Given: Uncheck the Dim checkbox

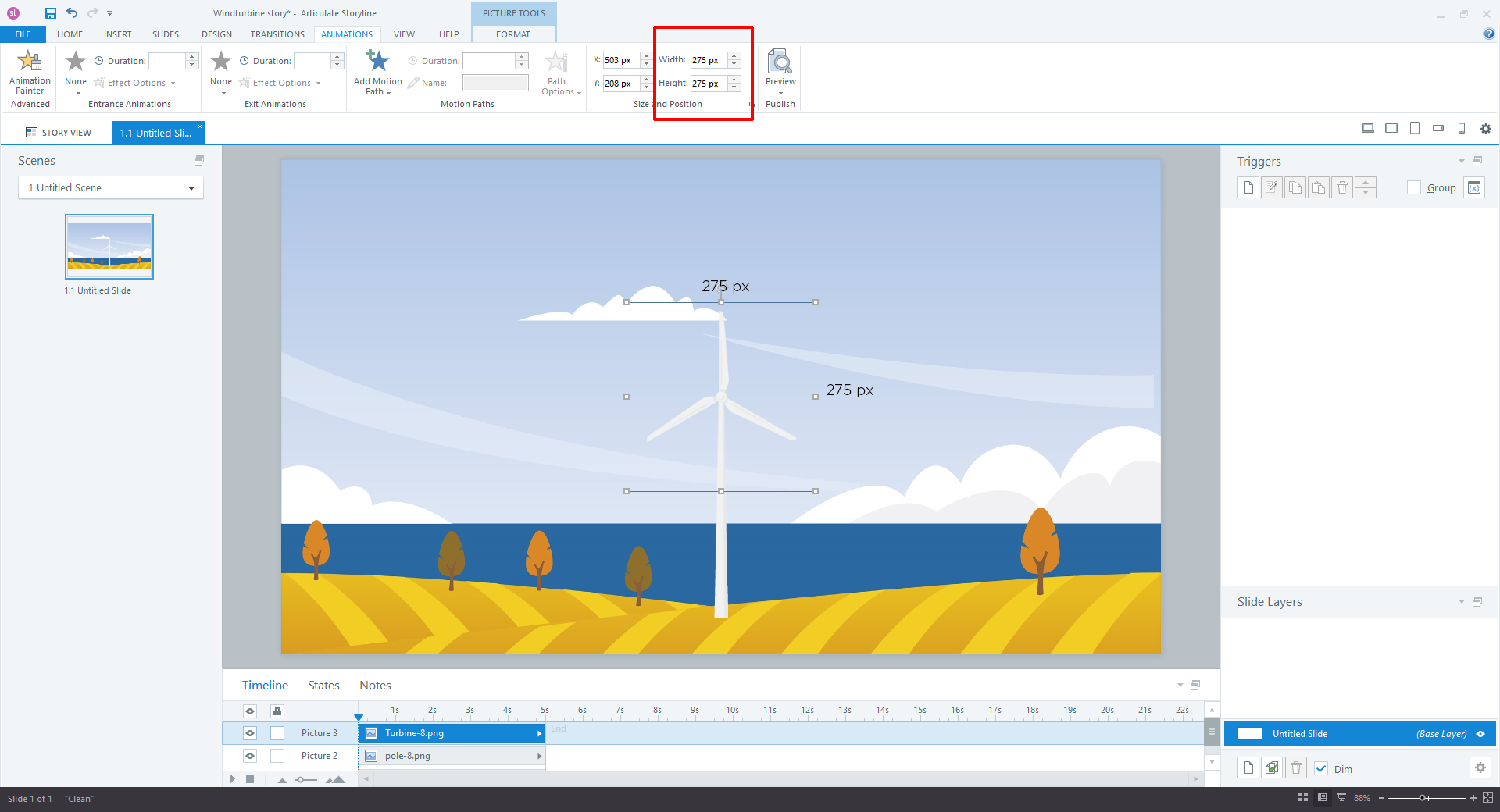Looking at the screenshot, I should click(x=1321, y=769).
